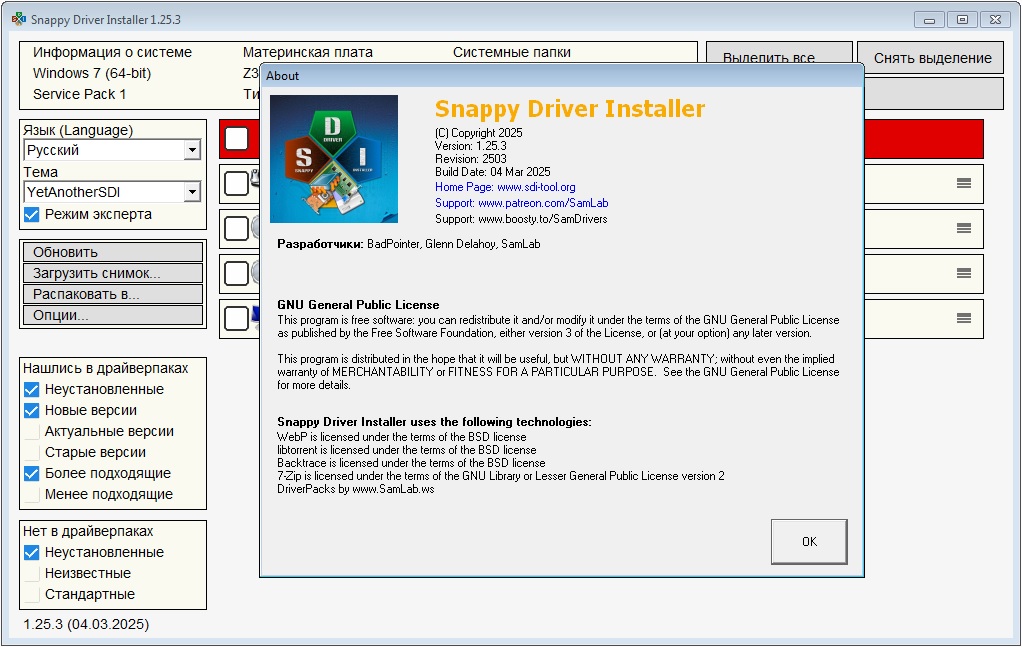Screen dimensions: 1022x647
Task: Click Revision: 2503 text
Action: [471, 159]
